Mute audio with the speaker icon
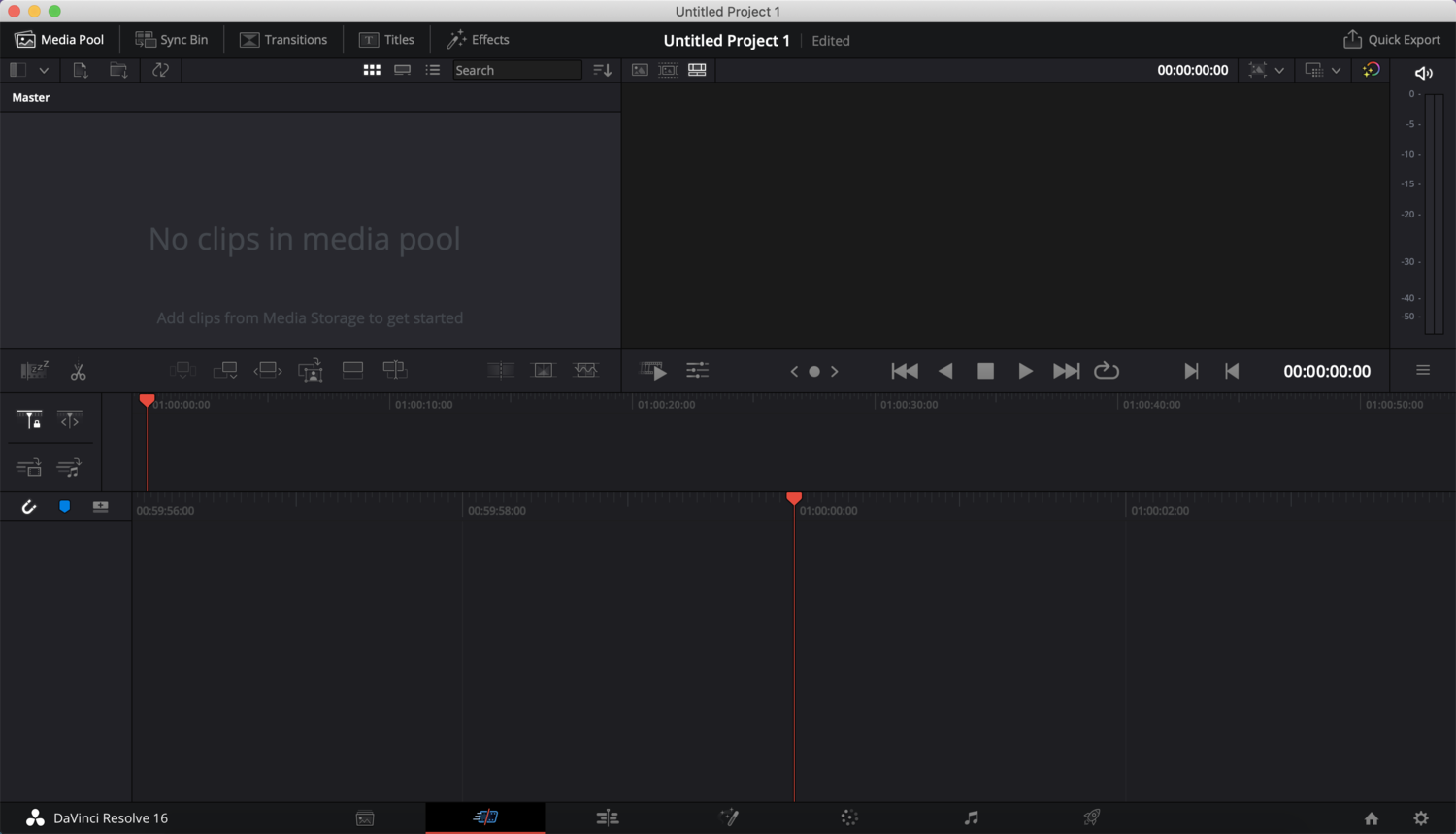This screenshot has width=1456, height=834. [x=1424, y=73]
